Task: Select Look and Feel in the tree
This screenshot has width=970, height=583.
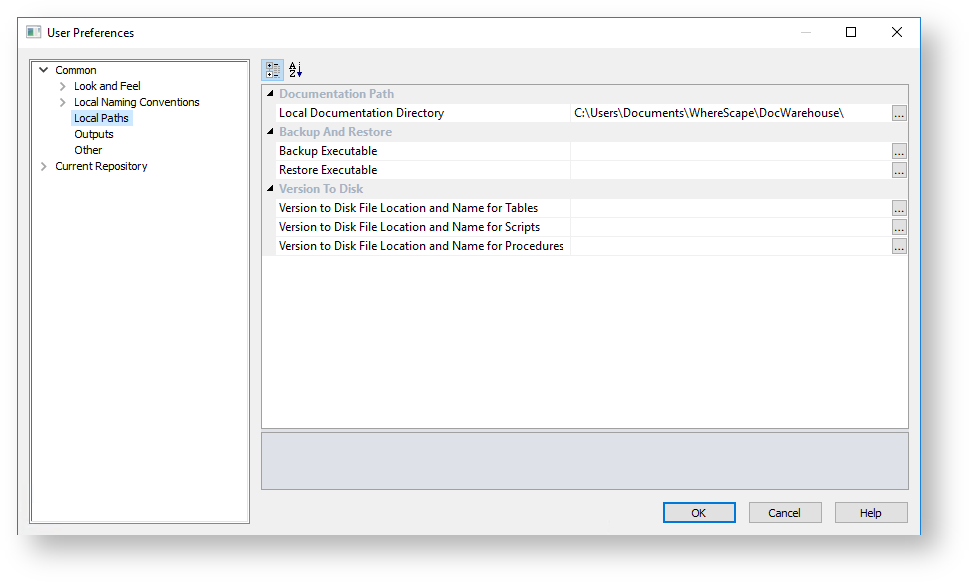Action: pos(107,86)
